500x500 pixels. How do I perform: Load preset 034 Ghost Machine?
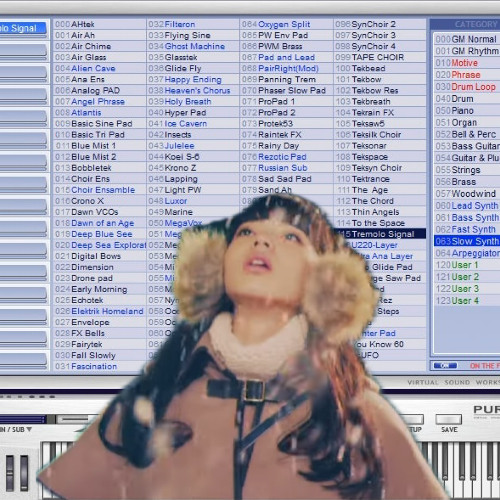[193, 46]
